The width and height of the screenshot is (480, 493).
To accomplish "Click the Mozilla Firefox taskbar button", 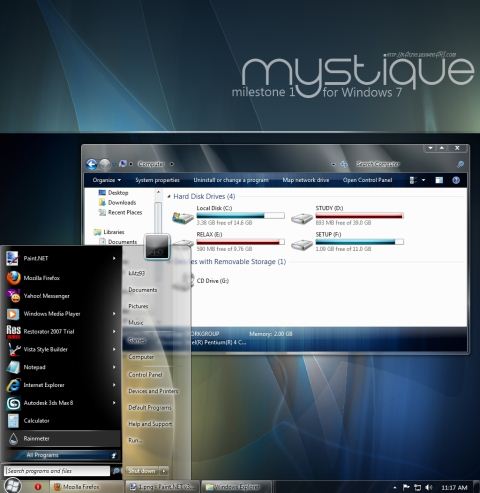I will tap(87, 487).
